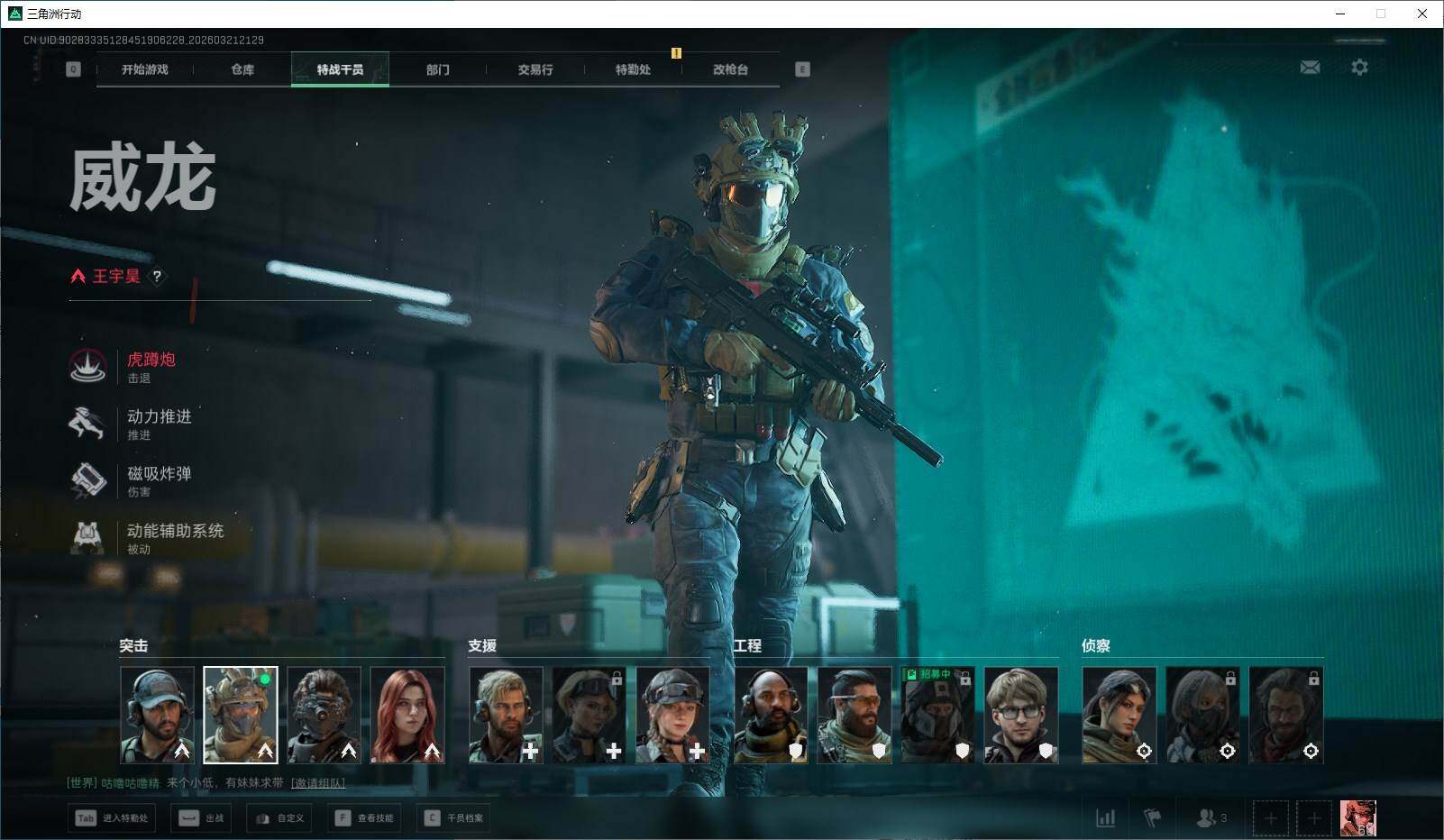This screenshot has width=1444, height=840.
Task: Click the 侦察 class heading
Action: tap(1096, 646)
